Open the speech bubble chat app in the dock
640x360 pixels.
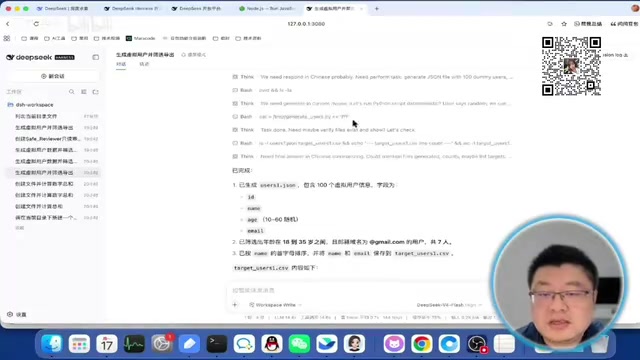tap(244, 344)
